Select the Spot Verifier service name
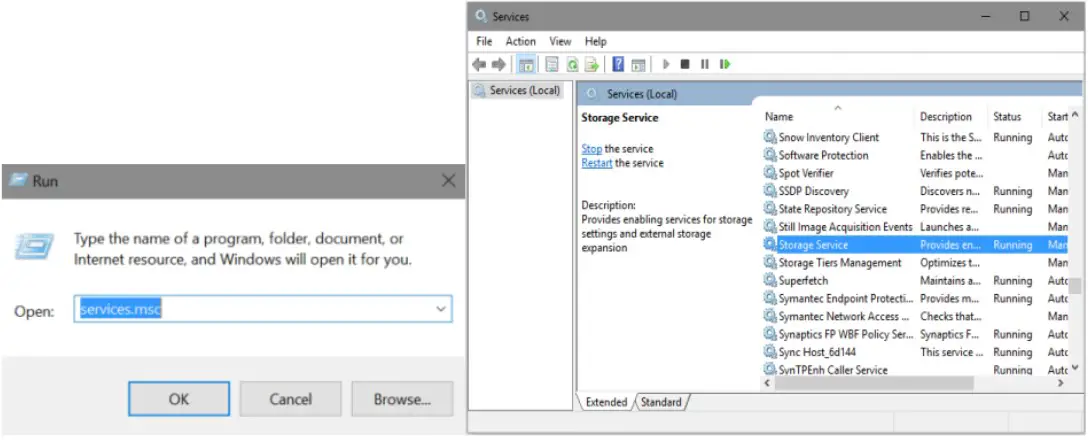 pyautogui.click(x=806, y=173)
